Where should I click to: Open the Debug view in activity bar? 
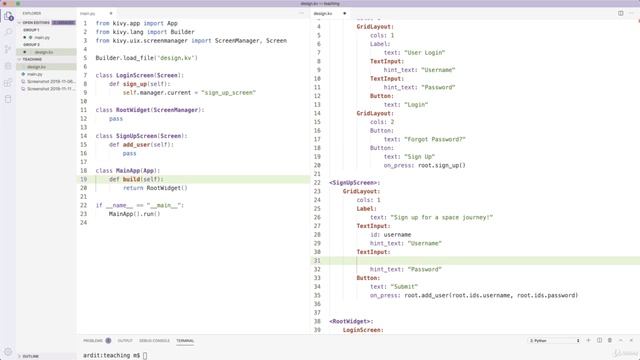[x=8, y=66]
